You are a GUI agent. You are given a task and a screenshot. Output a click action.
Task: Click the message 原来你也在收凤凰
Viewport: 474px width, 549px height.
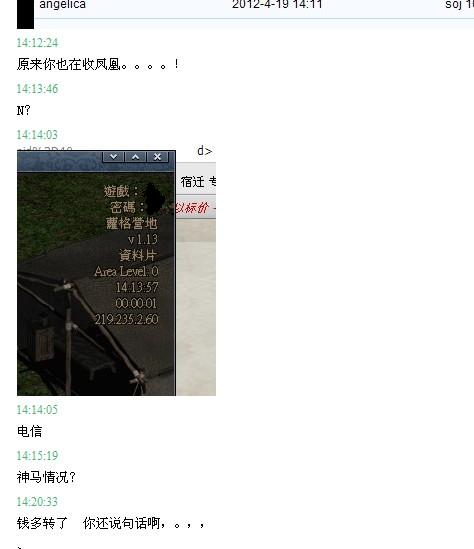(x=98, y=64)
